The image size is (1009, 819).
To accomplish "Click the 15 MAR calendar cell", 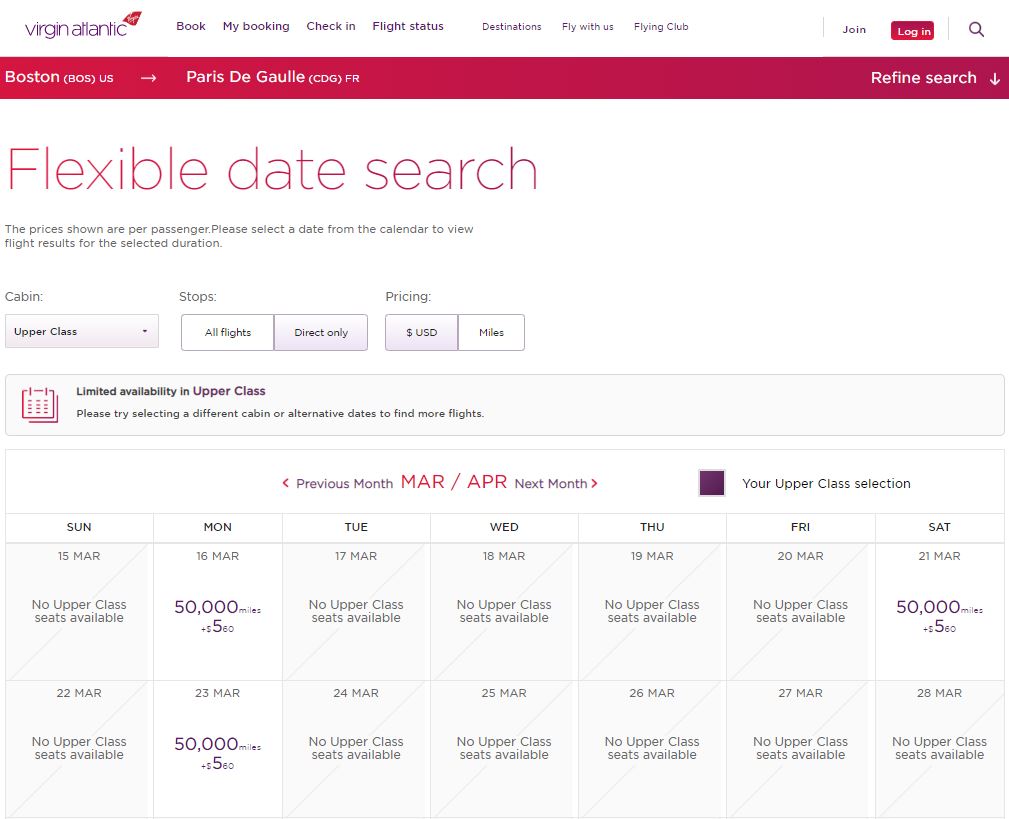I will pos(79,612).
